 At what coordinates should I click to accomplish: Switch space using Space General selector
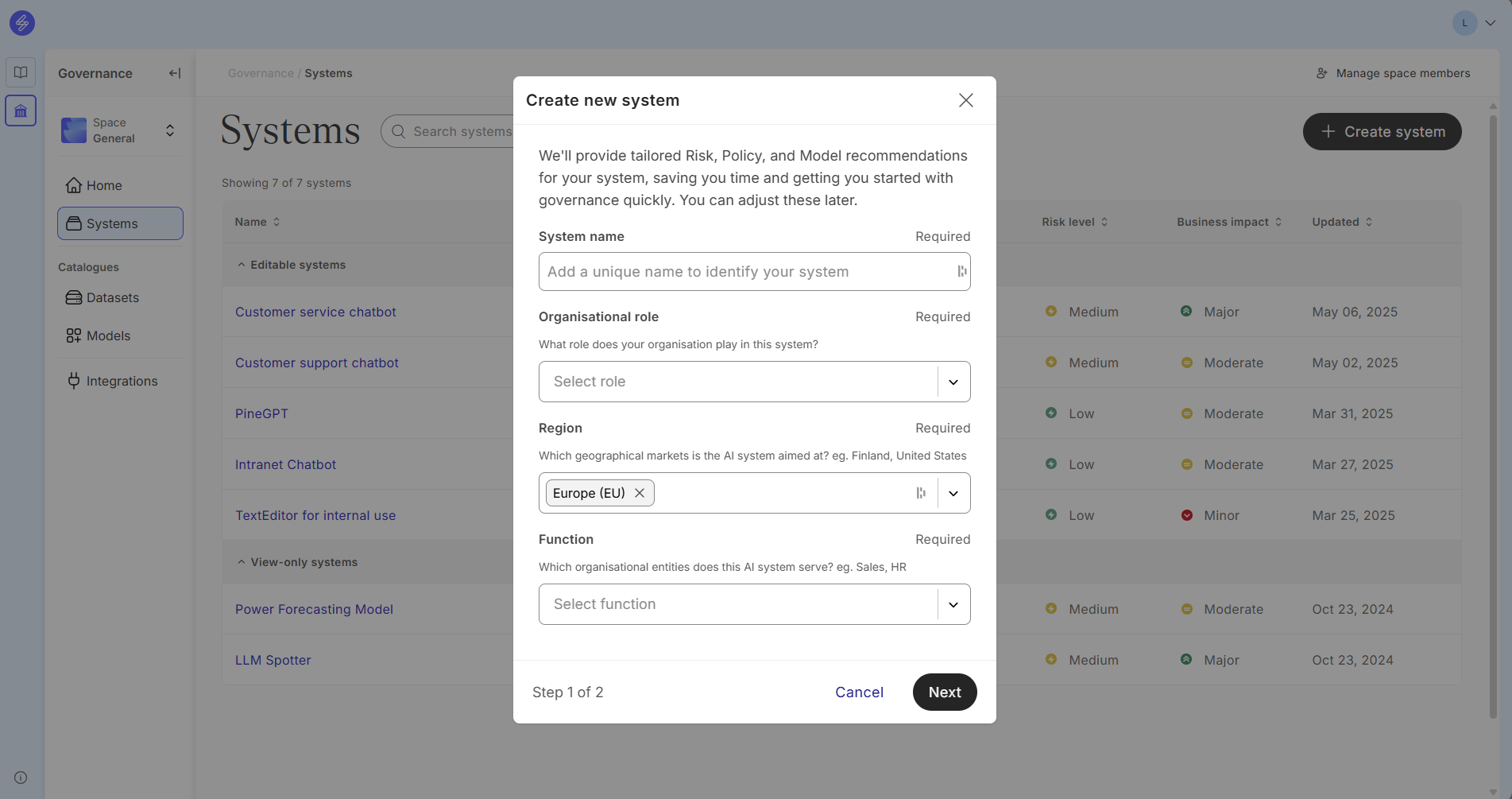[x=120, y=130]
